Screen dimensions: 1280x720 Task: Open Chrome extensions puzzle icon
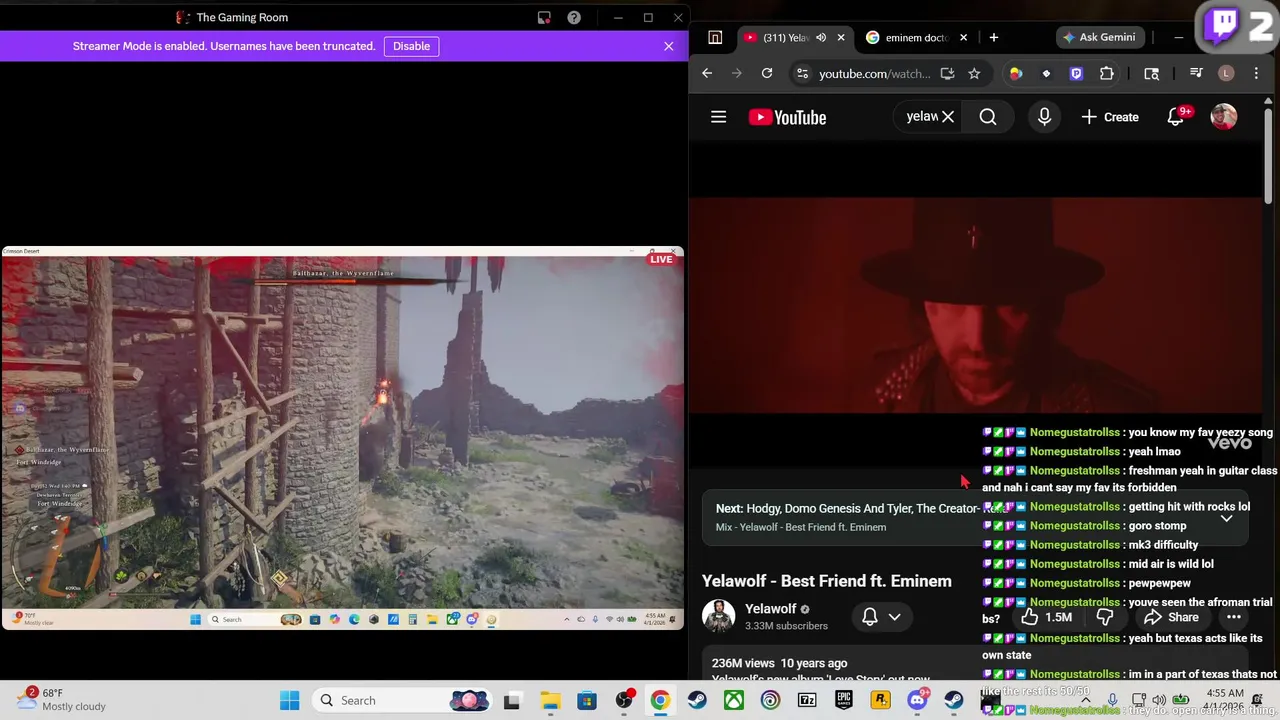(1107, 73)
